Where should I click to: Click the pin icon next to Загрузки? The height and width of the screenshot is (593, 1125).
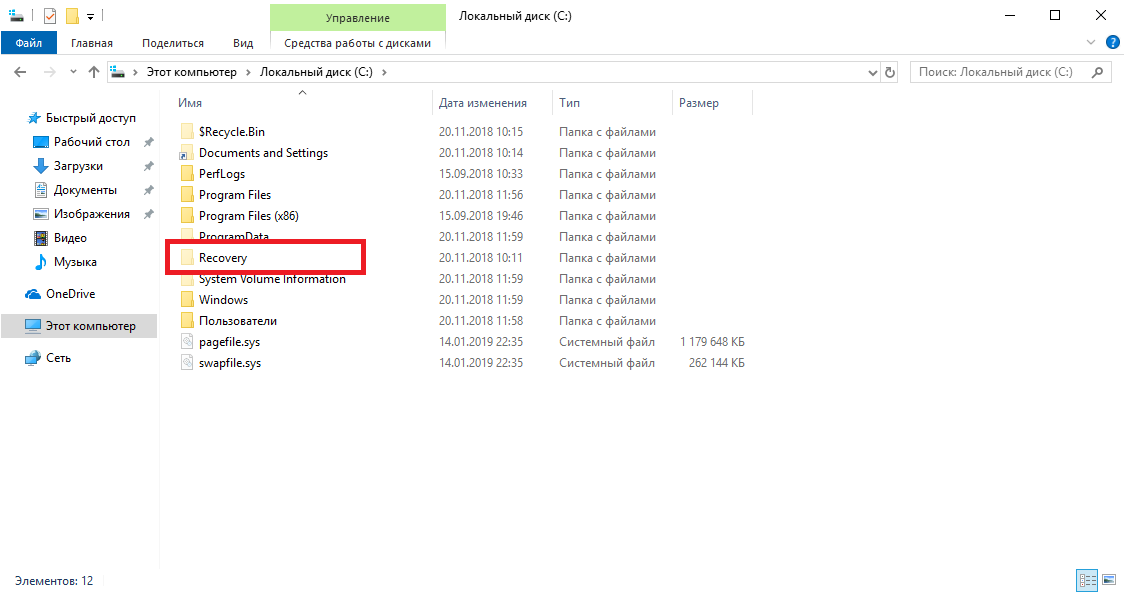[x=149, y=166]
